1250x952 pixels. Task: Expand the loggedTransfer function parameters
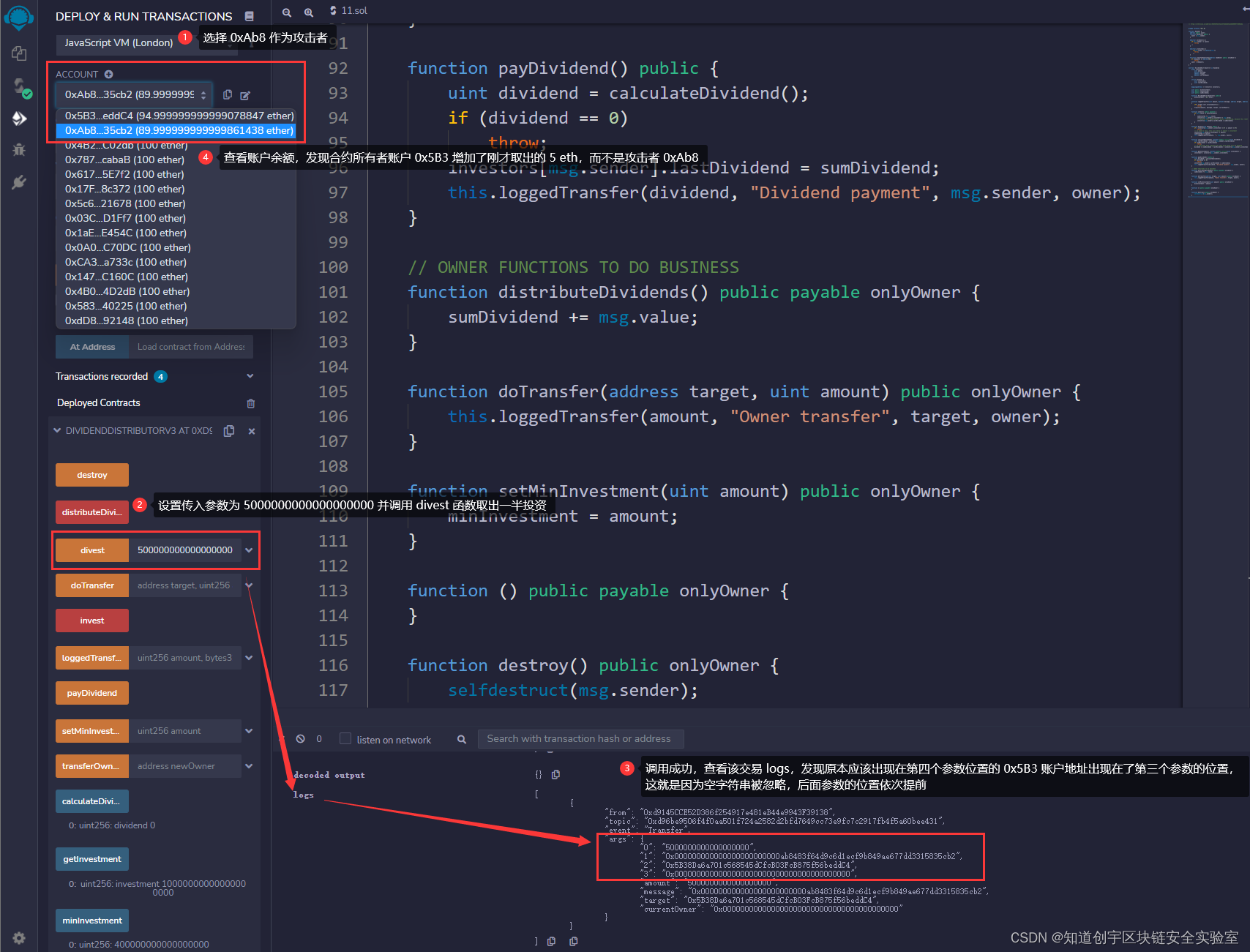tap(249, 658)
